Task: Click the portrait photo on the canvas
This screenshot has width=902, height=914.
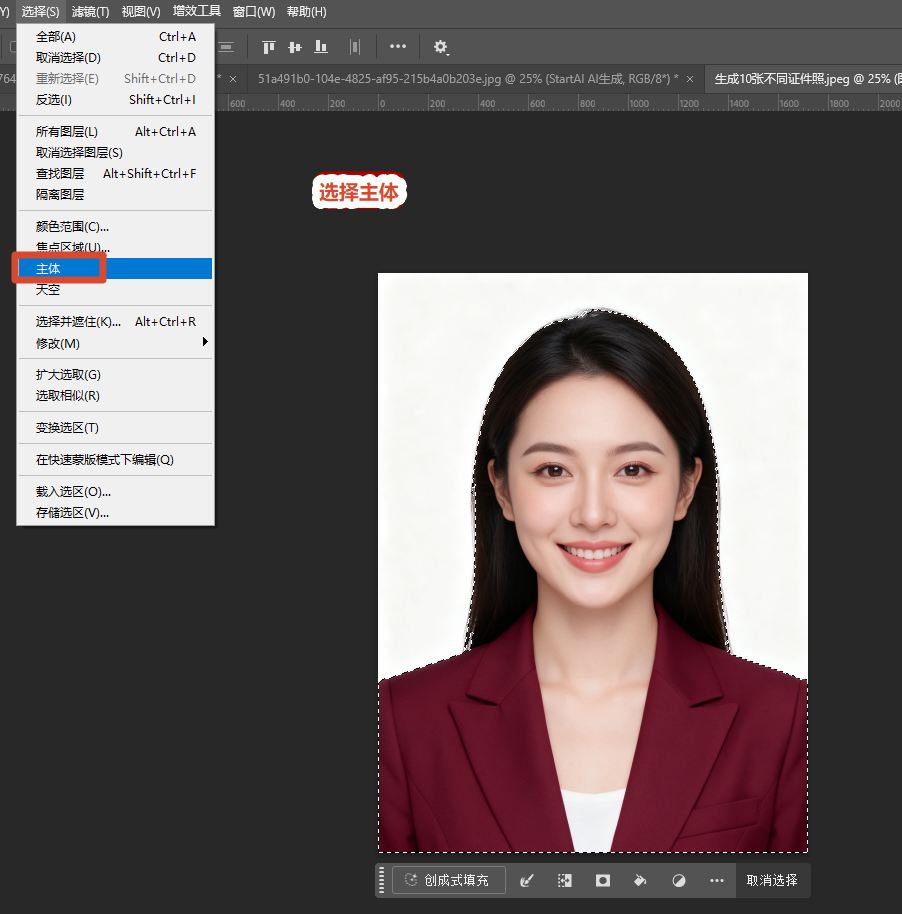Action: pos(592,563)
